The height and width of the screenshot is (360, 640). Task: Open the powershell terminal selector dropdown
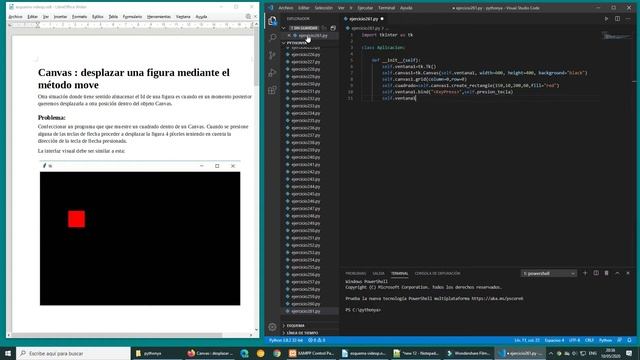pos(549,273)
